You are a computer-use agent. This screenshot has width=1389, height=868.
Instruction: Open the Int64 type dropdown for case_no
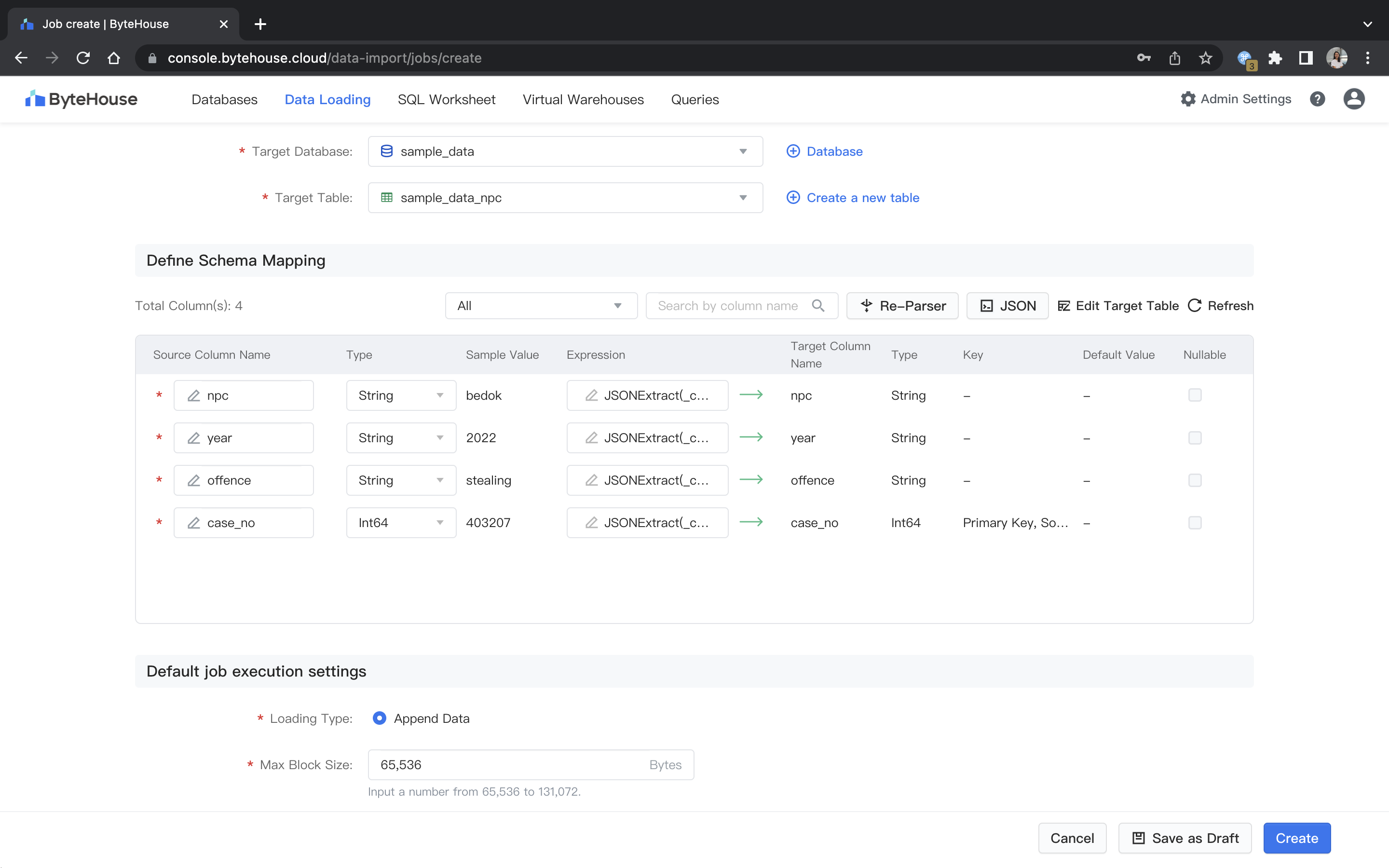coord(401,522)
